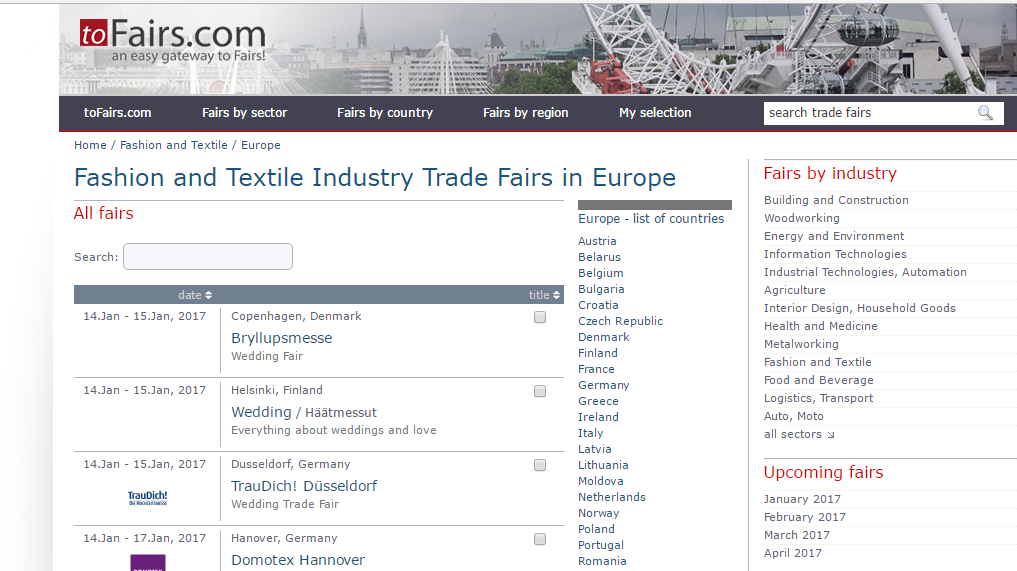
Task: Open Fashion and Textile breadcrumb
Action: [174, 145]
